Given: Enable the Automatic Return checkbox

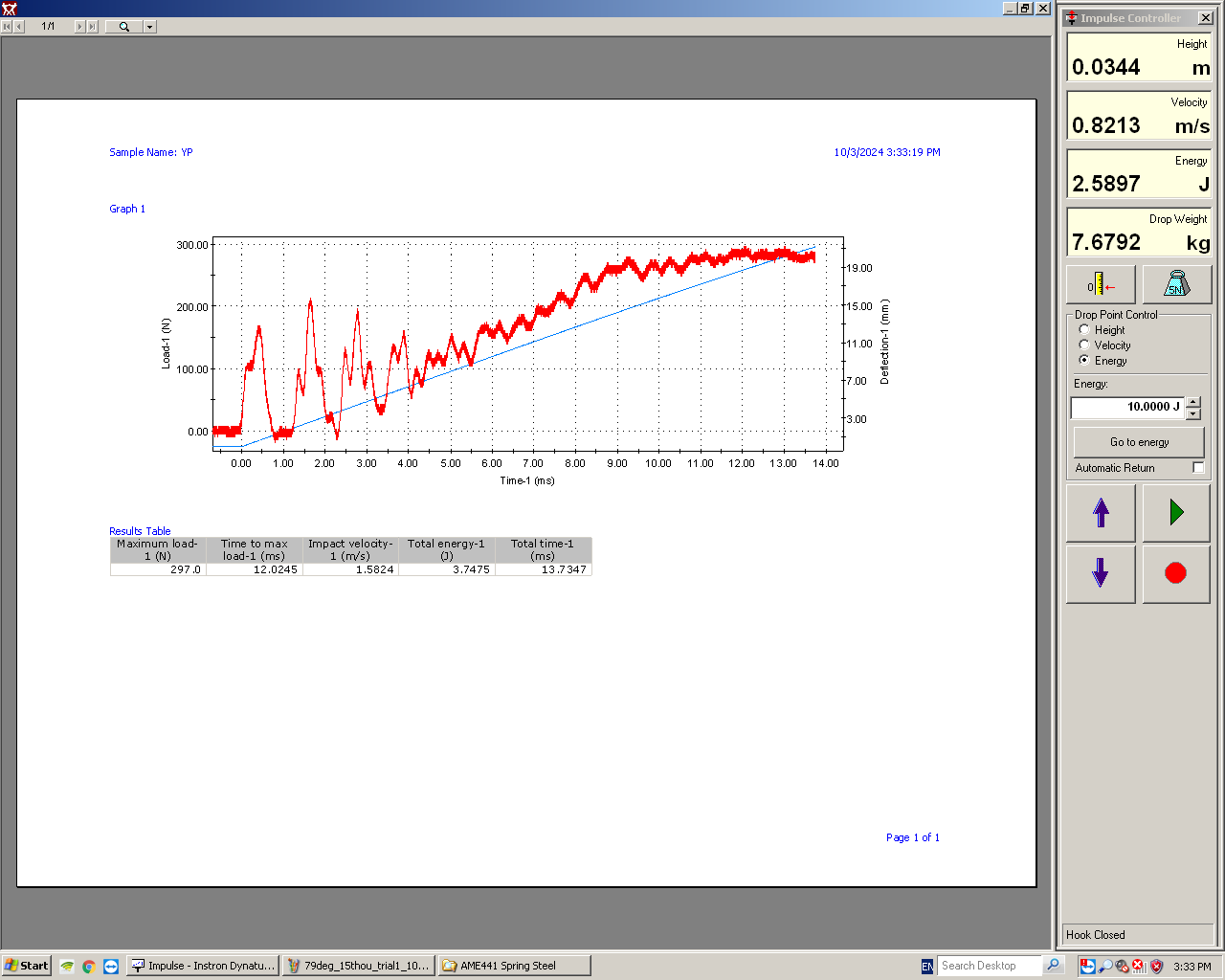Looking at the screenshot, I should pyautogui.click(x=1197, y=468).
